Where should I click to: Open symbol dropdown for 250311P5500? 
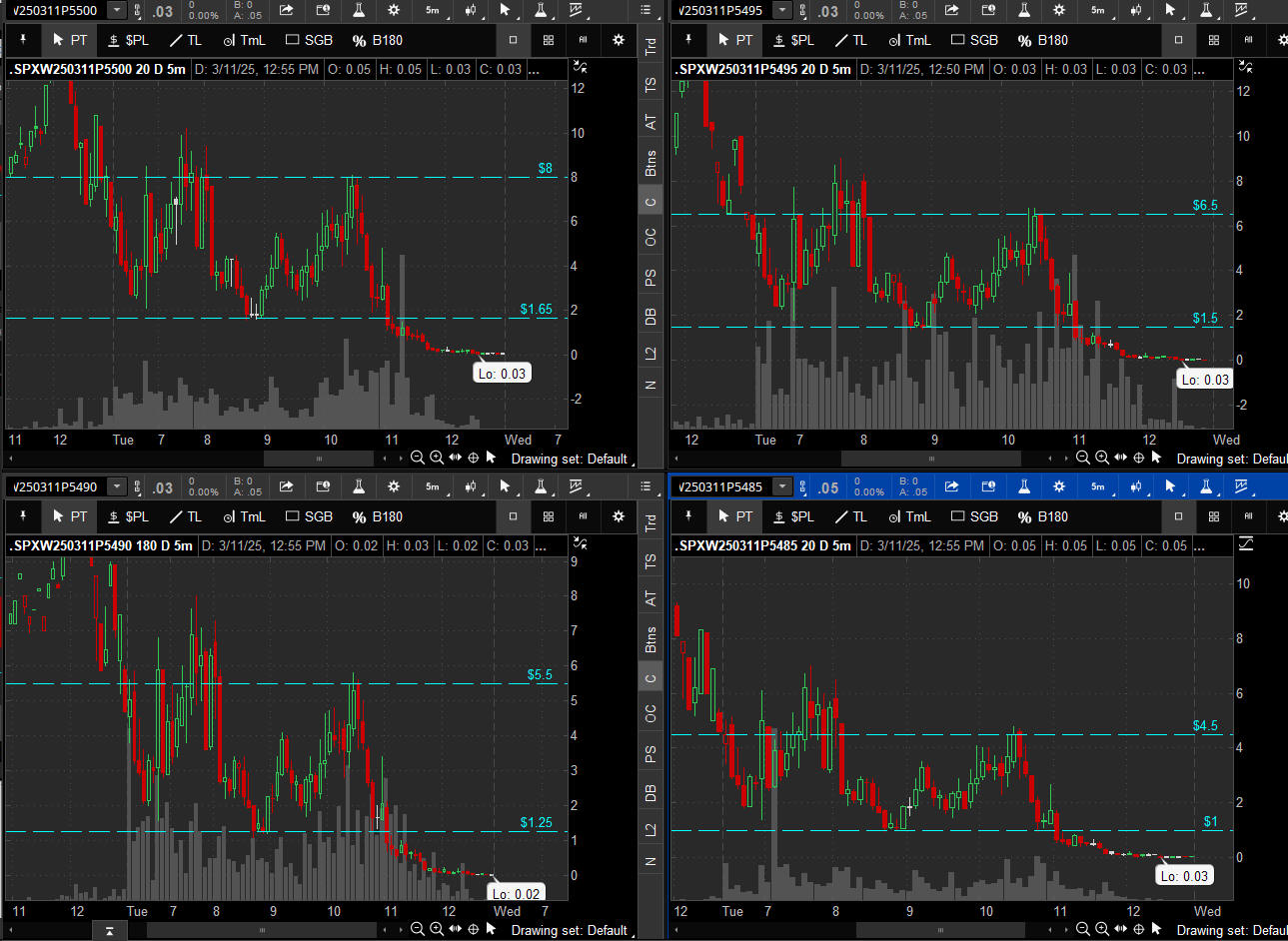point(117,11)
